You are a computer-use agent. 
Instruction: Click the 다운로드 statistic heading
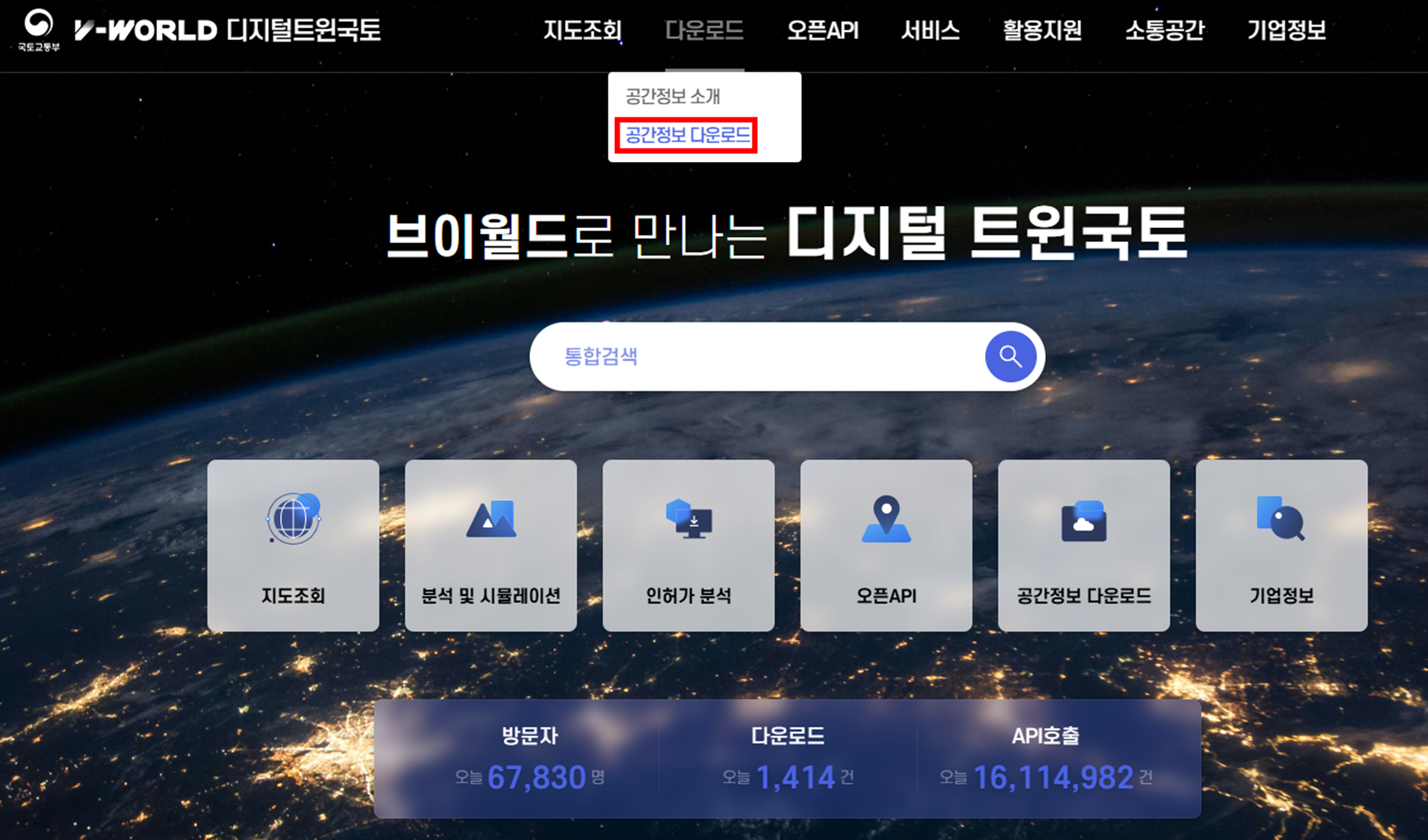[787, 736]
